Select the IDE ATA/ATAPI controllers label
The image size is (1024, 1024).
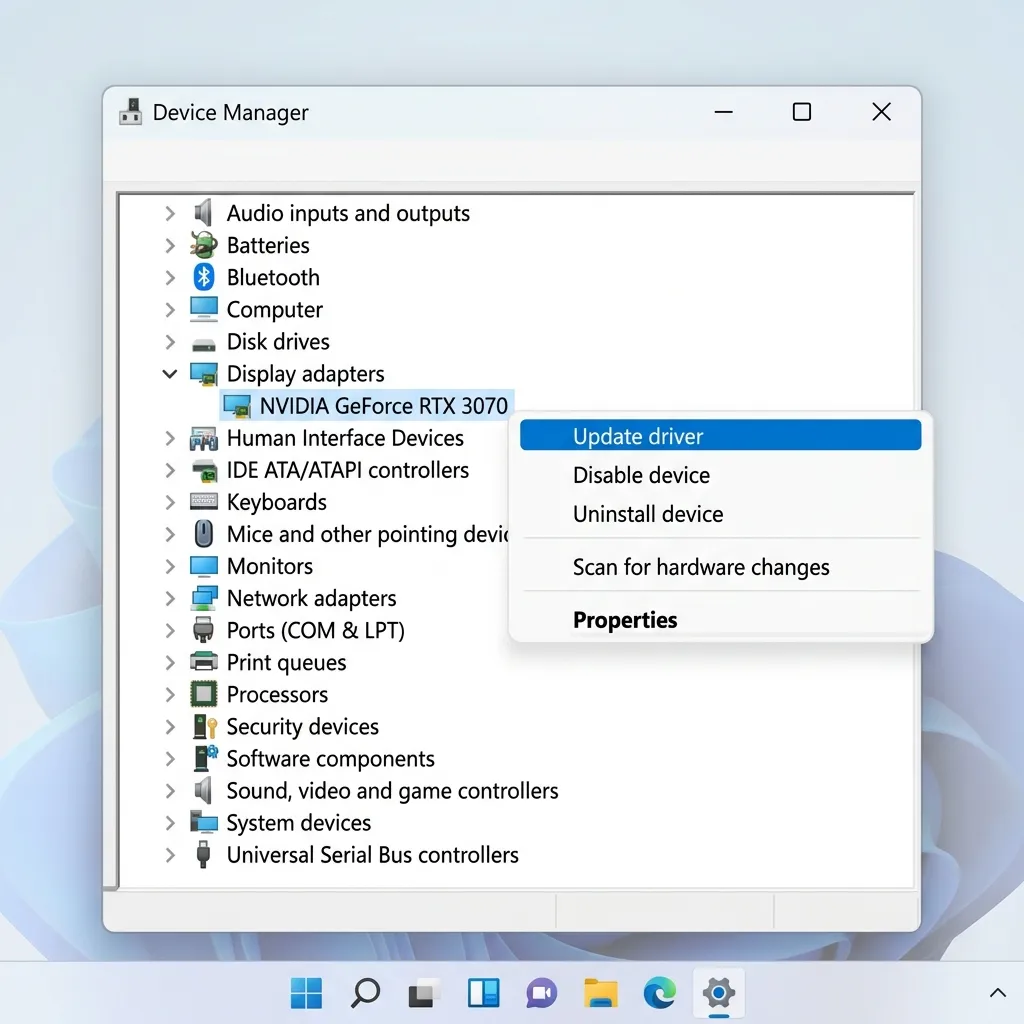pyautogui.click(x=347, y=470)
